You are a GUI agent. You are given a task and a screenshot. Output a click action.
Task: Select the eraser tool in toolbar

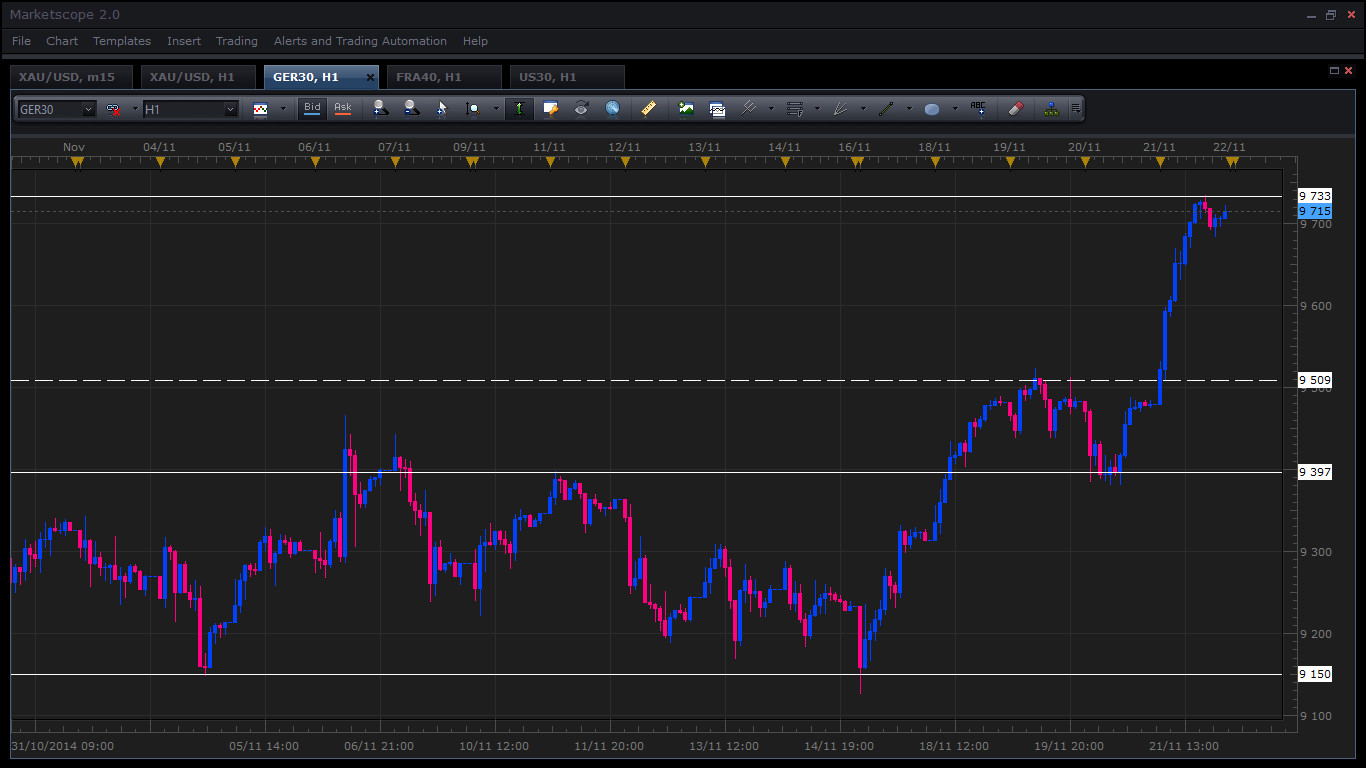tap(1015, 109)
